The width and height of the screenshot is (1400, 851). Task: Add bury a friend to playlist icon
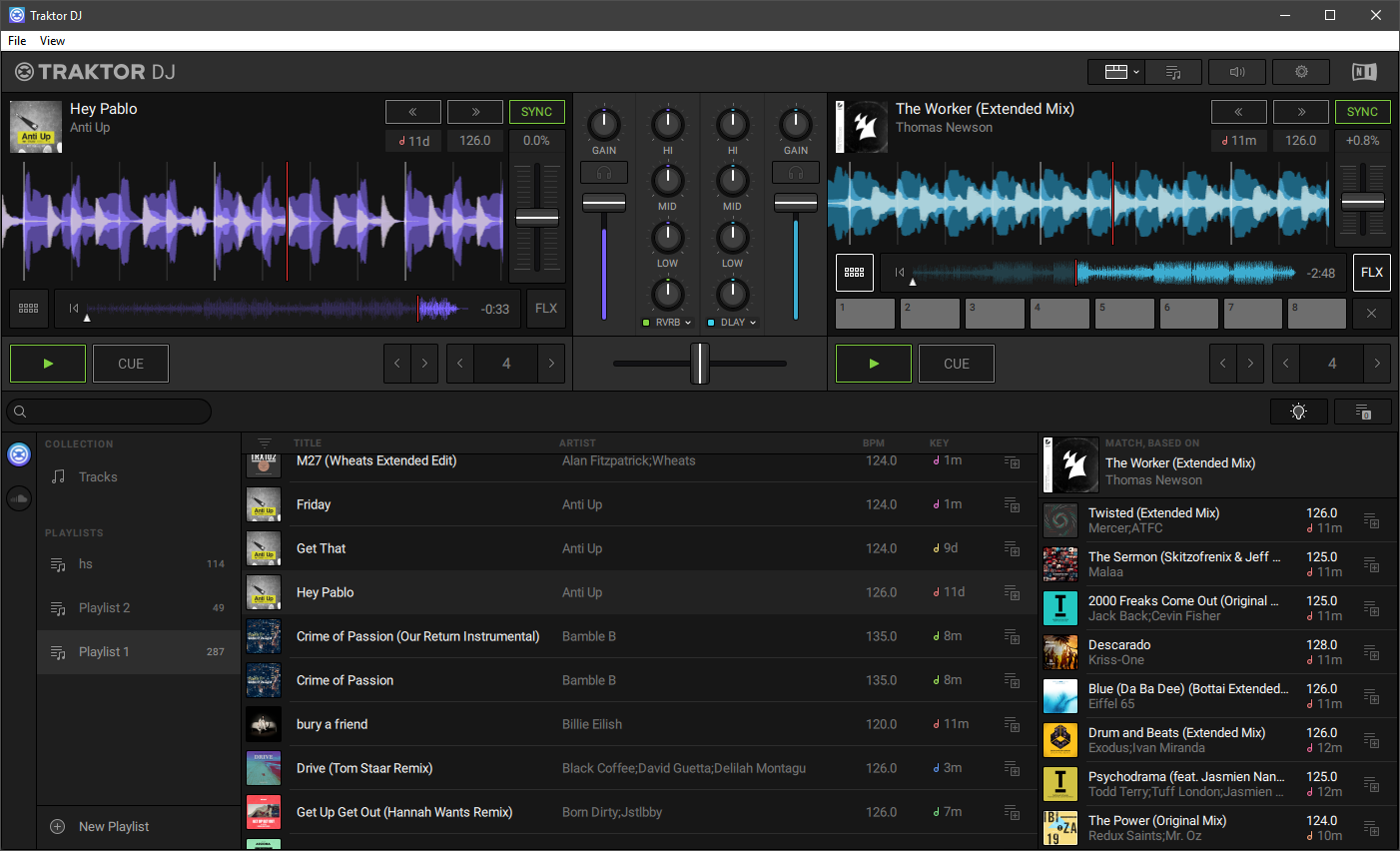pyautogui.click(x=1012, y=724)
